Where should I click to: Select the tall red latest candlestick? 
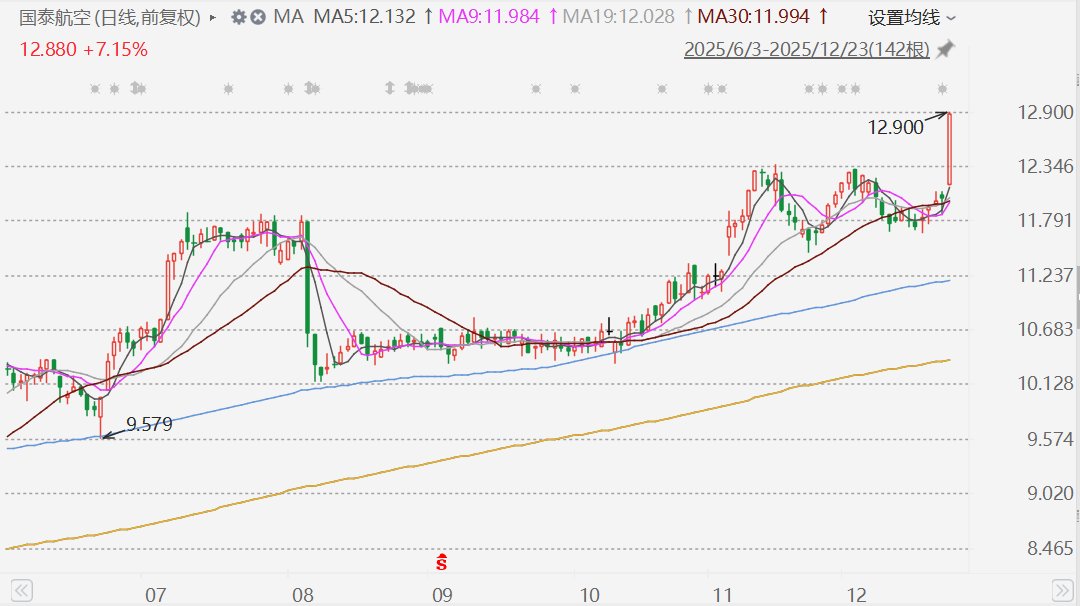950,149
